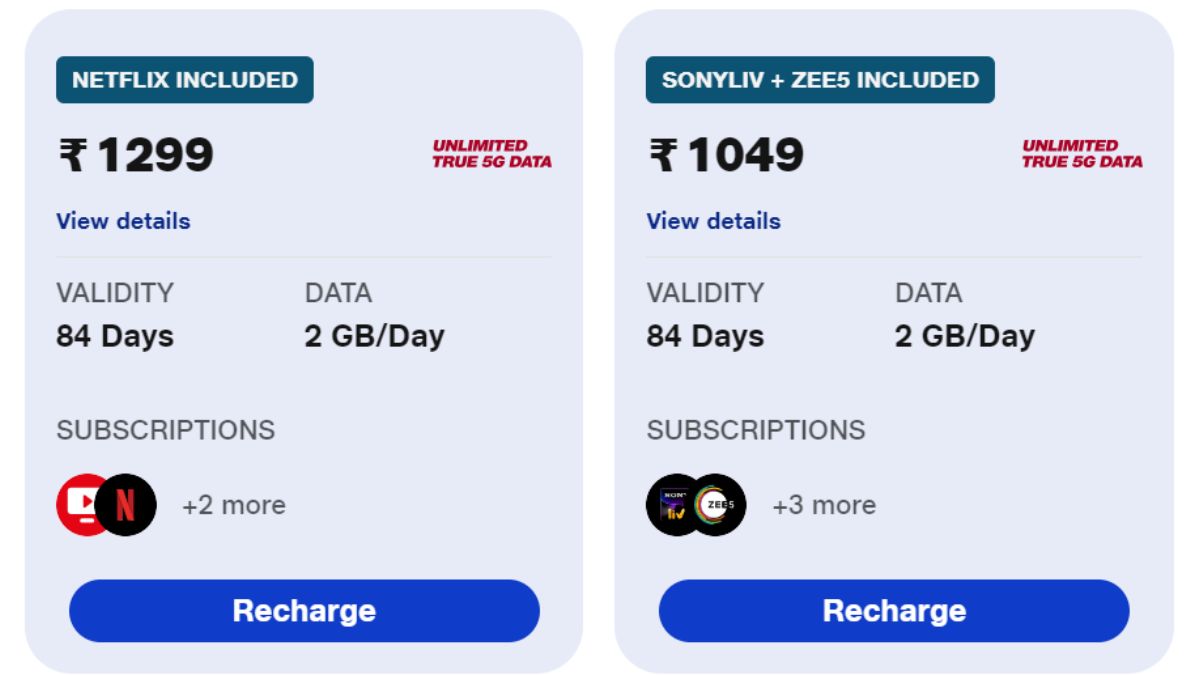
Task: Expand the '+2 more' subscriptions list
Action: pyautogui.click(x=234, y=505)
